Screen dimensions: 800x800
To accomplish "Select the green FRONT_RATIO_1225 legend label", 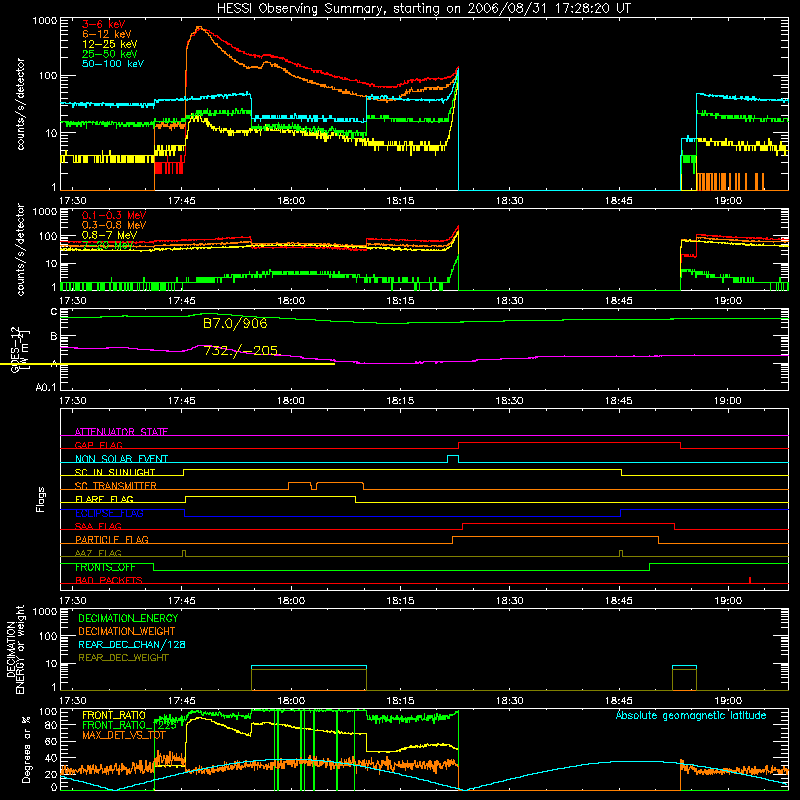I will 129,725.
